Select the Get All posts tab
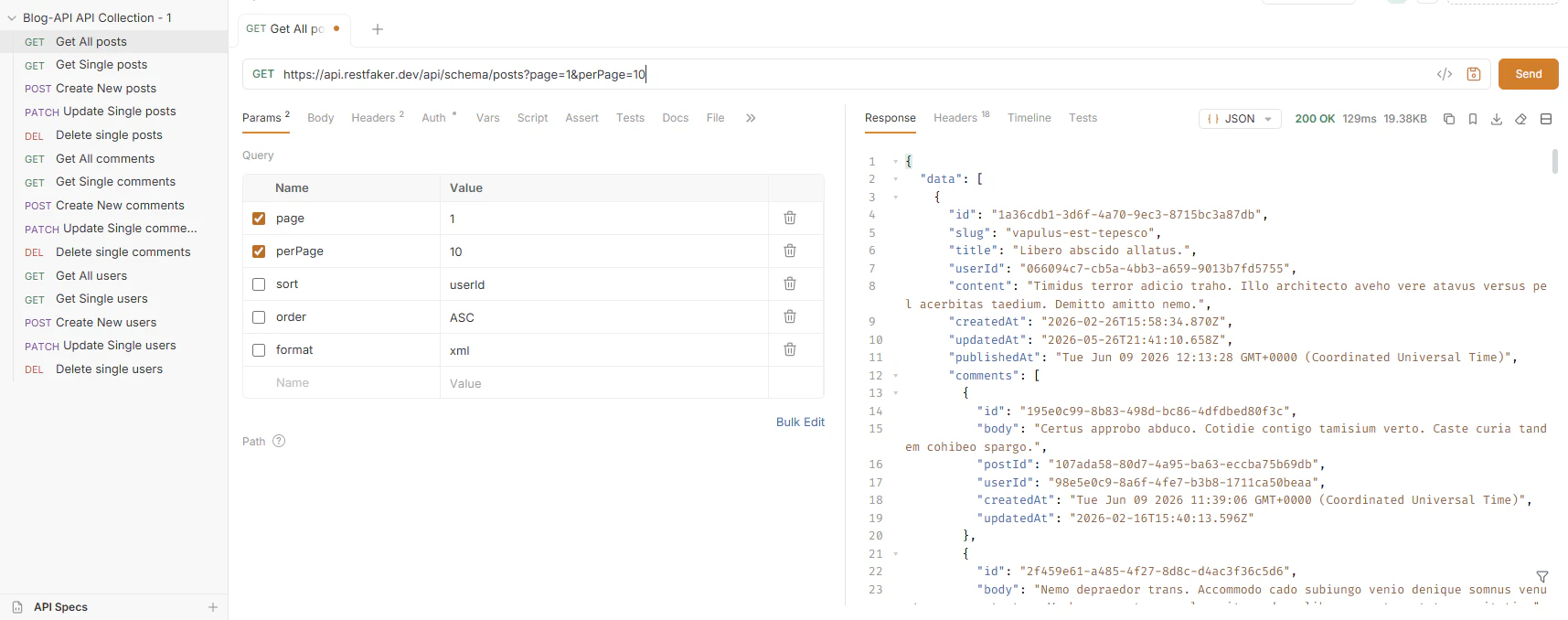 point(293,29)
